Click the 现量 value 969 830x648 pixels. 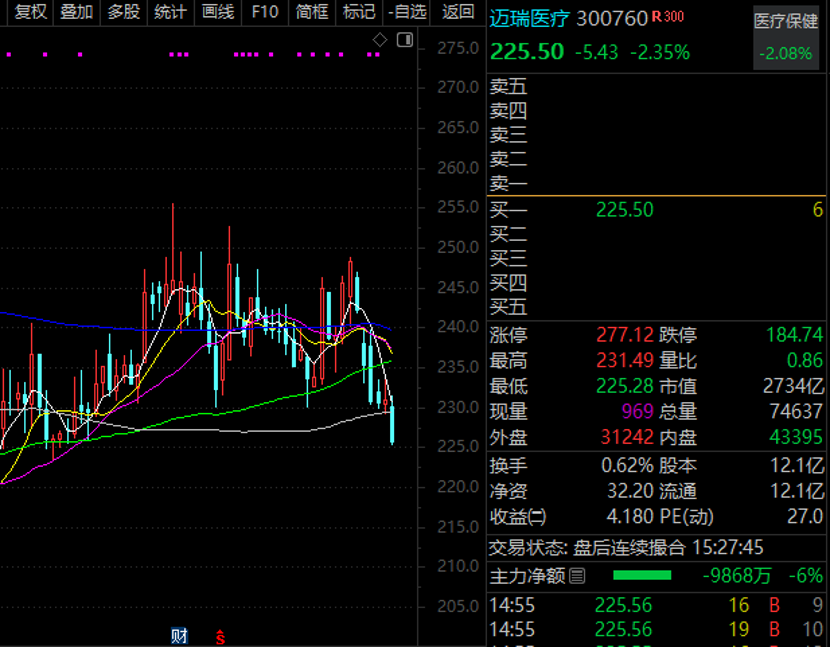click(x=638, y=411)
